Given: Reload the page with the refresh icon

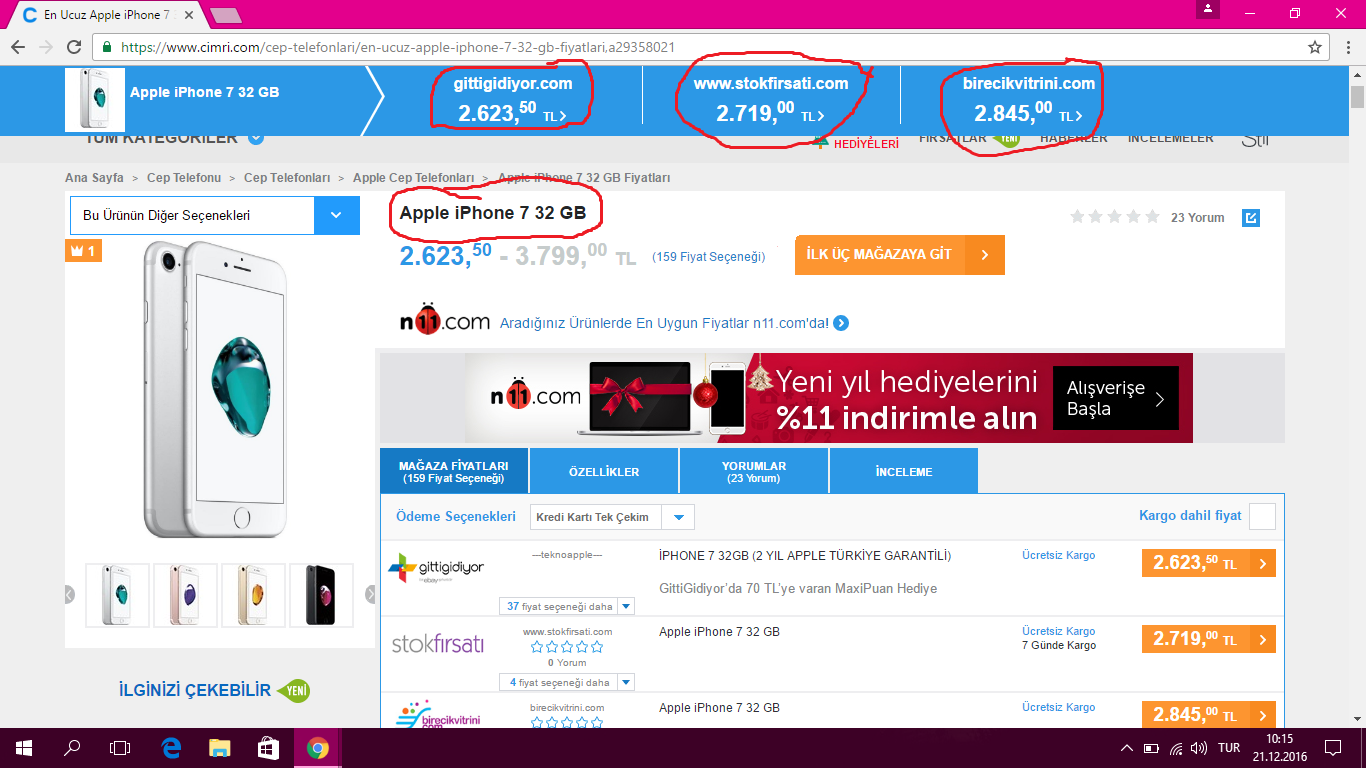Looking at the screenshot, I should pyautogui.click(x=74, y=47).
